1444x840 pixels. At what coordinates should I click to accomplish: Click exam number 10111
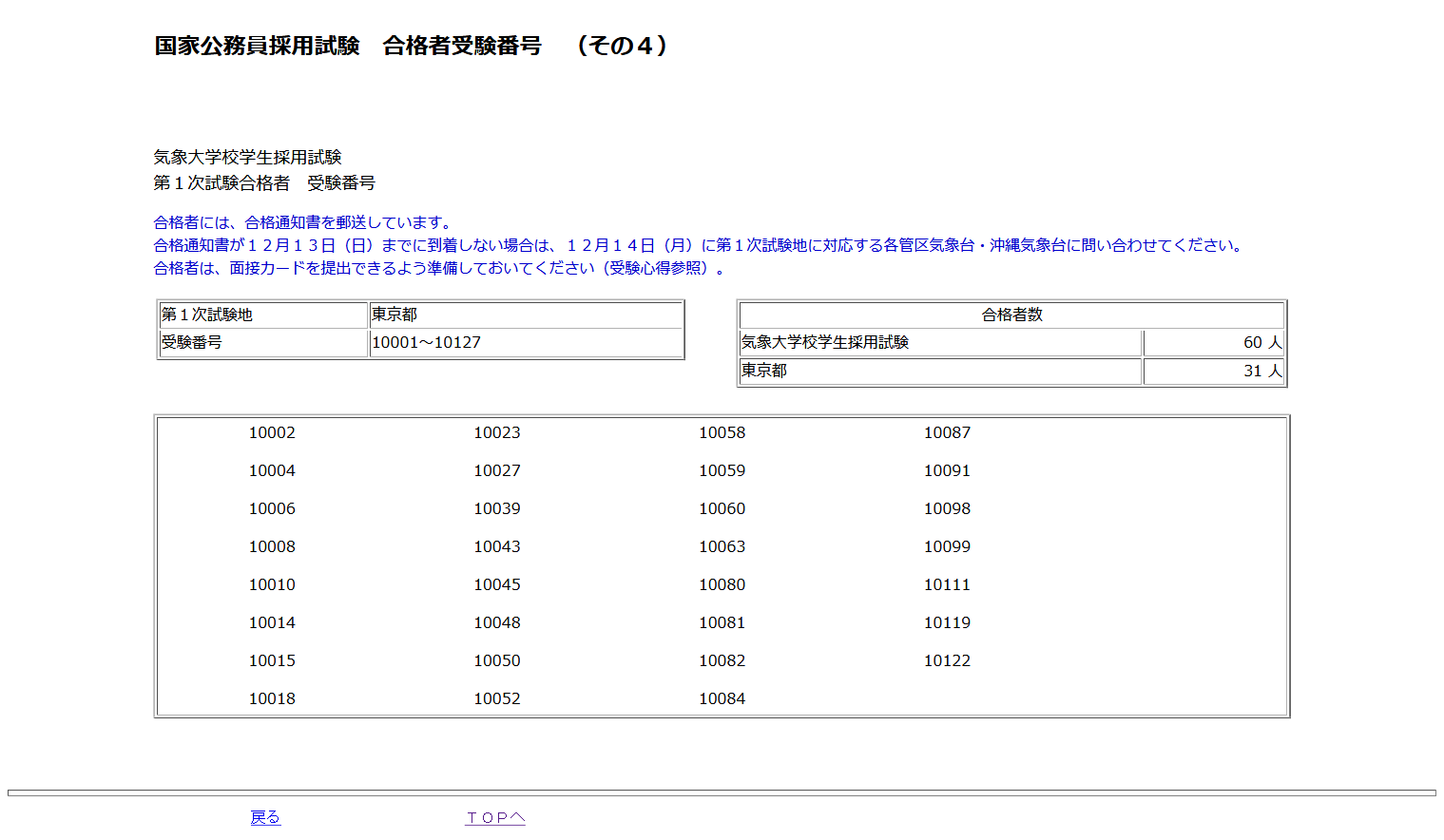pos(947,584)
